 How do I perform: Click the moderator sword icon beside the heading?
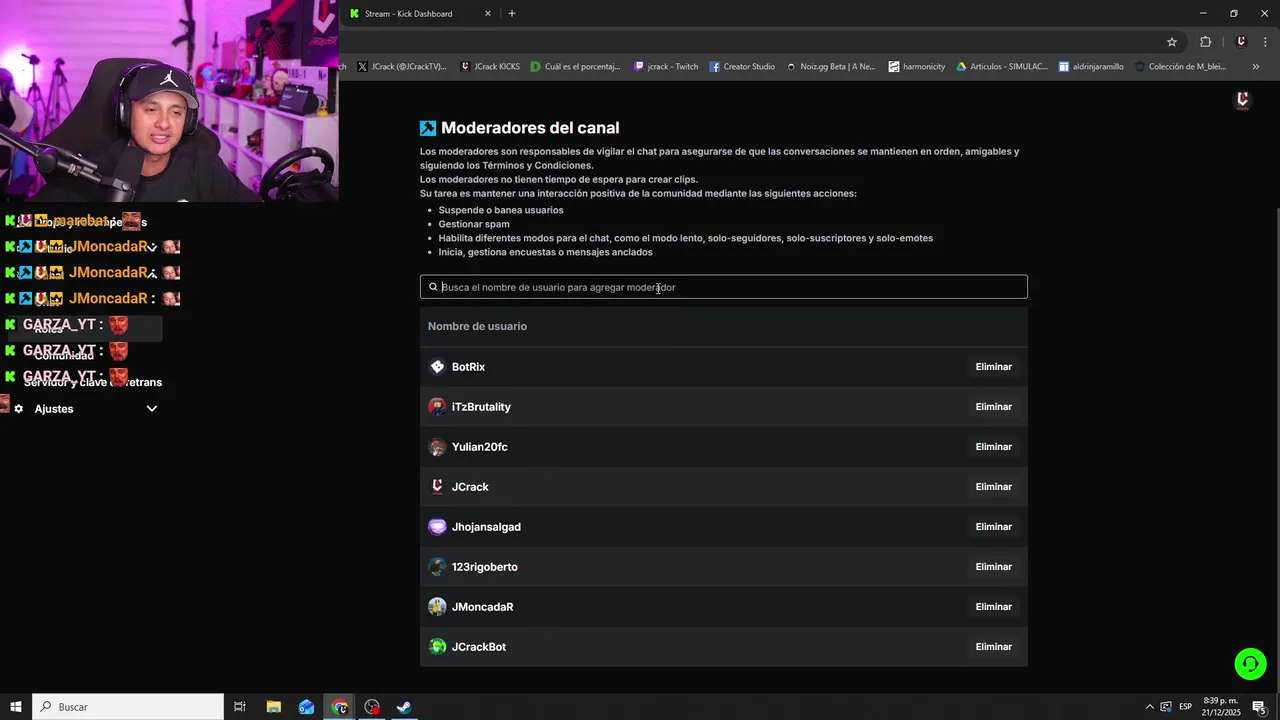pyautogui.click(x=428, y=128)
